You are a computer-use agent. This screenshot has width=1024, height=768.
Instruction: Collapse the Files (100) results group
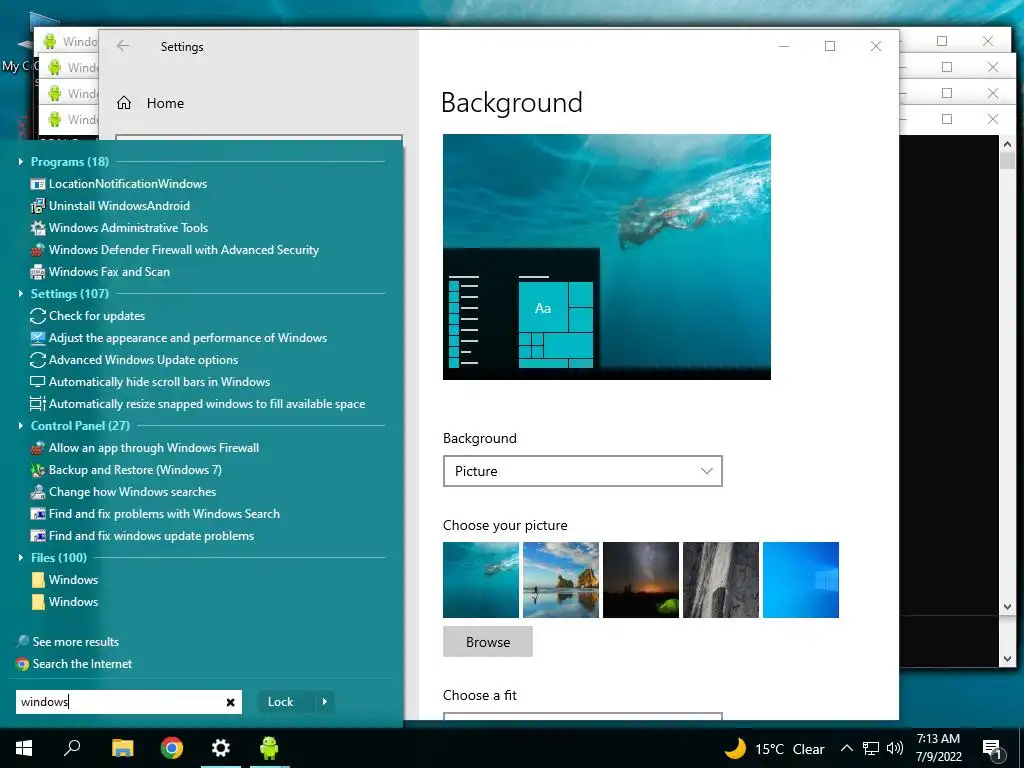click(20, 558)
